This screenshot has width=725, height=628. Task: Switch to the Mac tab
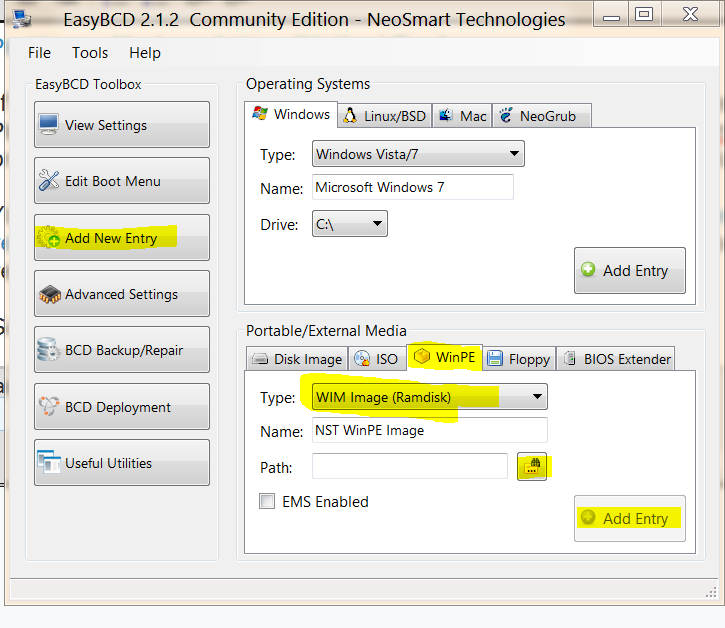[462, 116]
